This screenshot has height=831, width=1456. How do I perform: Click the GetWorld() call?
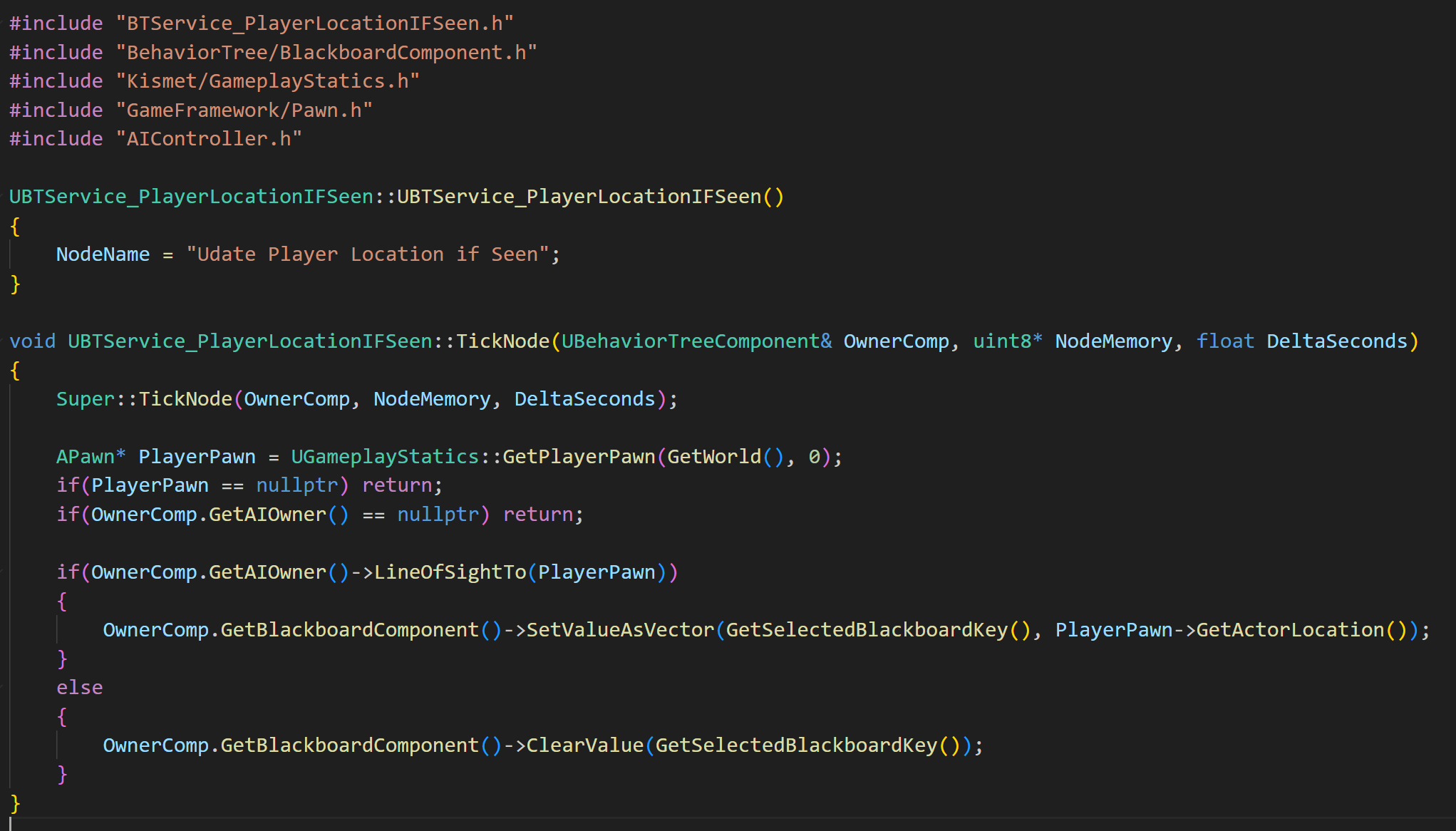point(725,457)
